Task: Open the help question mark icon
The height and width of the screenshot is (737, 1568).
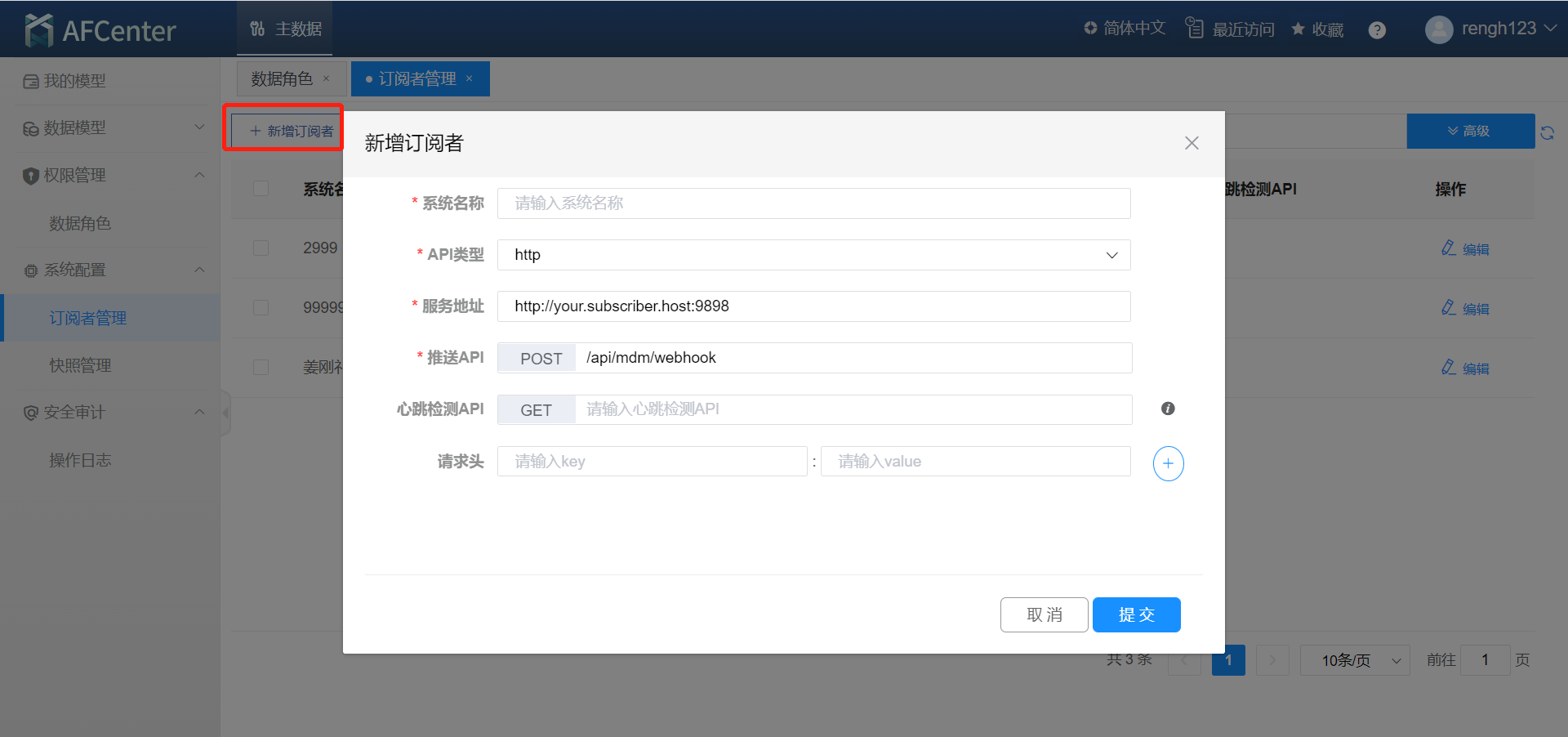Action: coord(1377,30)
